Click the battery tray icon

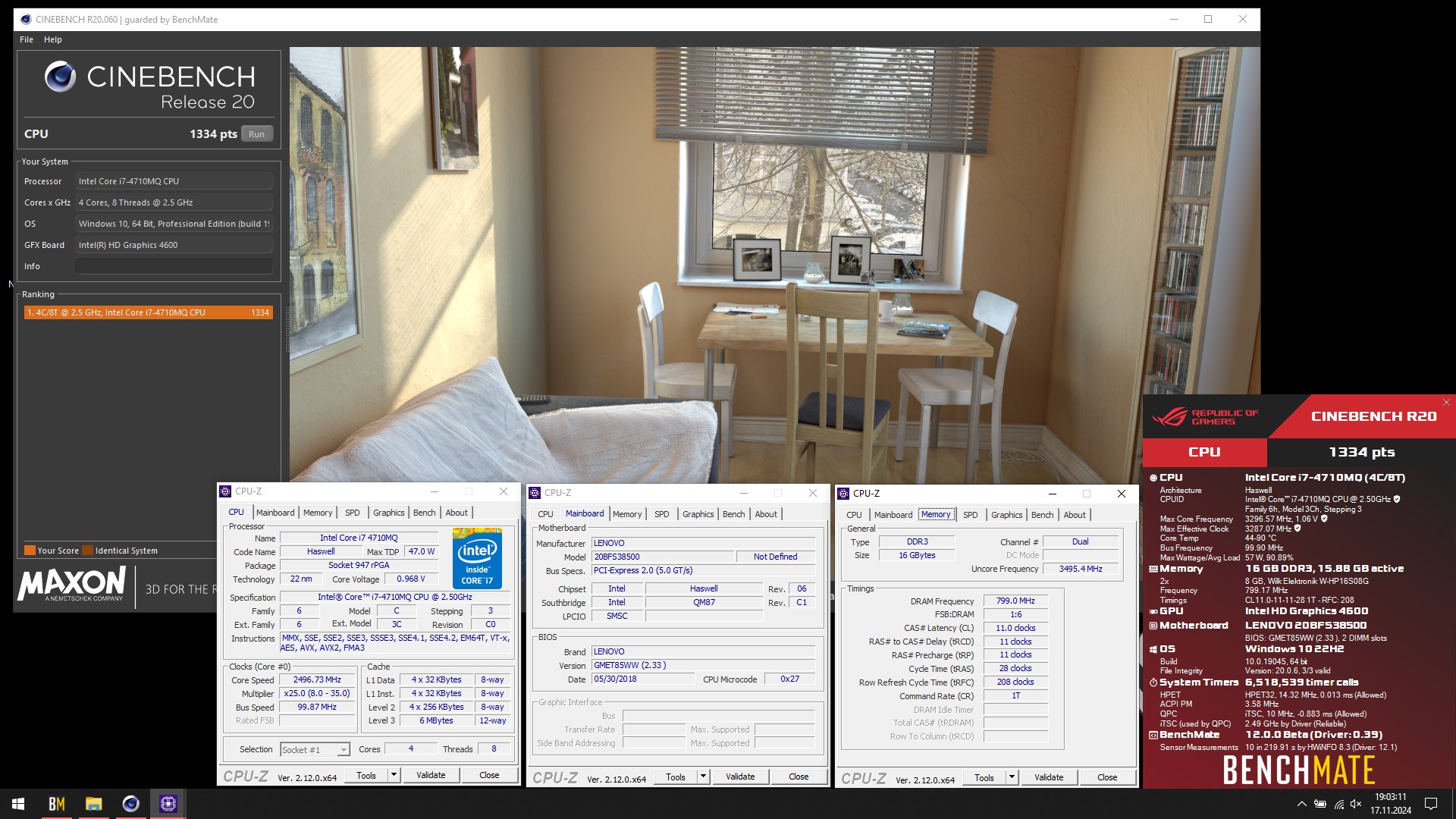tap(1320, 804)
